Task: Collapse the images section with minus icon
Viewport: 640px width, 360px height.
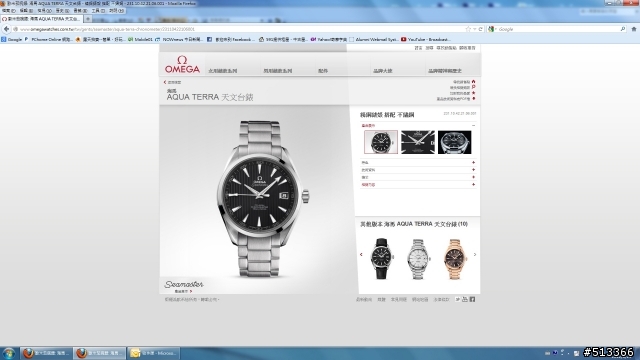Action: tap(473, 125)
